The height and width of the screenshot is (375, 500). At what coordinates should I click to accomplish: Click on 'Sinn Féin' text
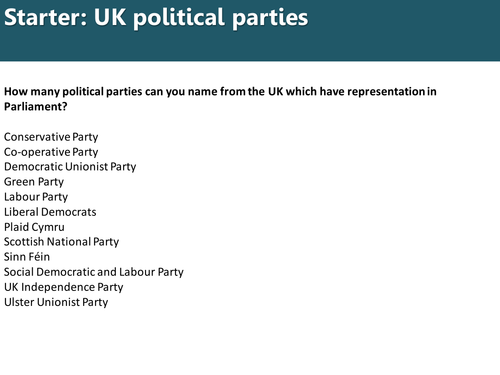click(x=27, y=257)
